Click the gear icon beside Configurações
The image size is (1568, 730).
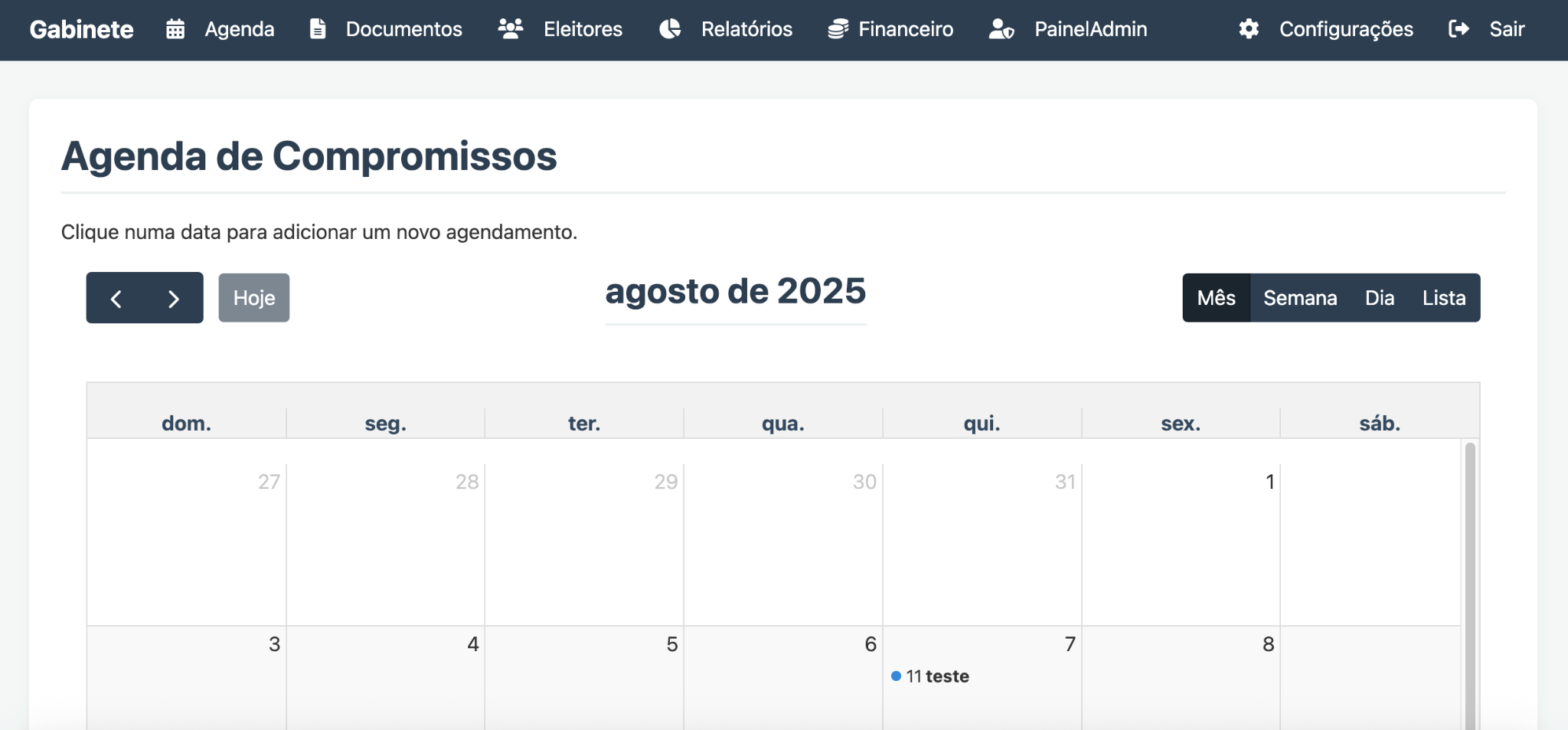1249,29
